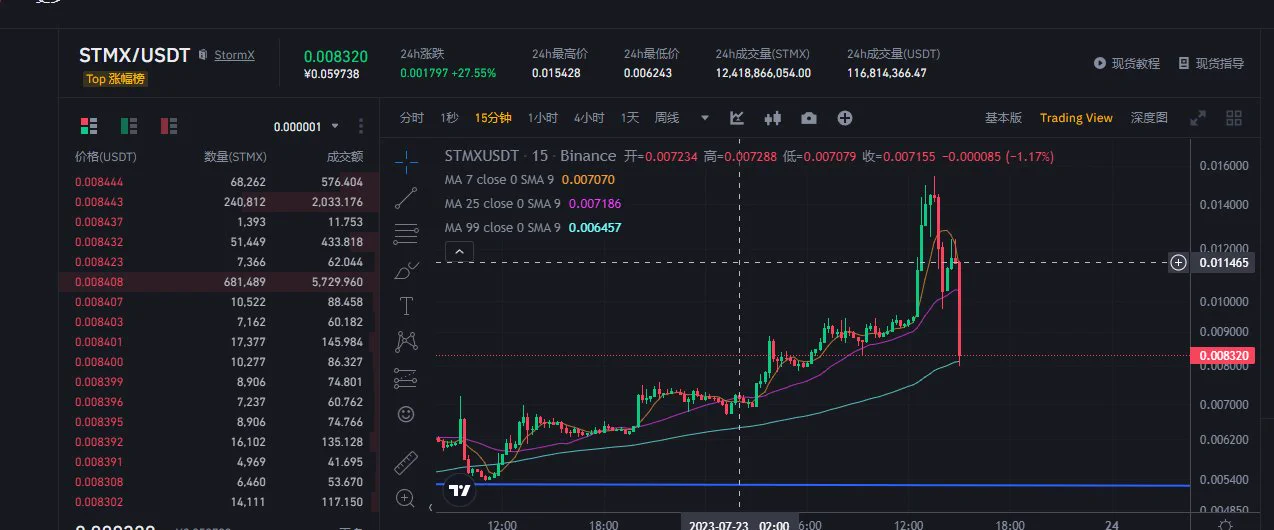1274x530 pixels.
Task: Click the plus circle add icon
Action: (845, 118)
